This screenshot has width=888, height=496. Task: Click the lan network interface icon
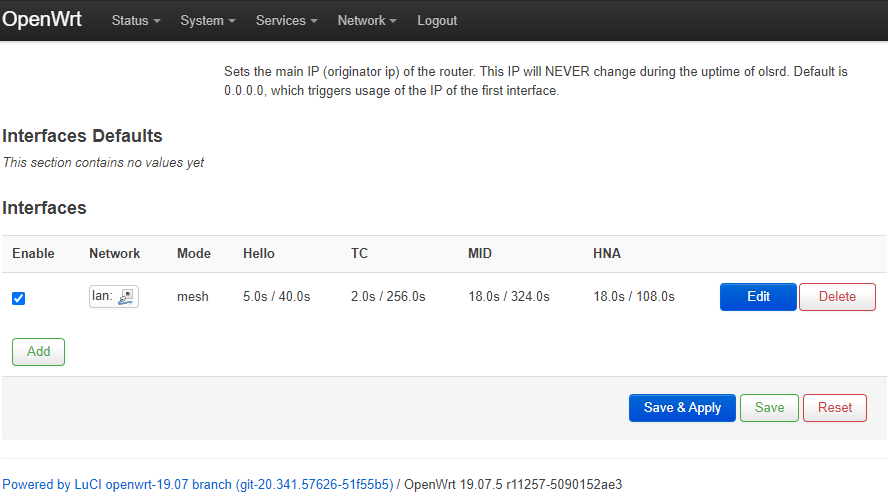(126, 296)
